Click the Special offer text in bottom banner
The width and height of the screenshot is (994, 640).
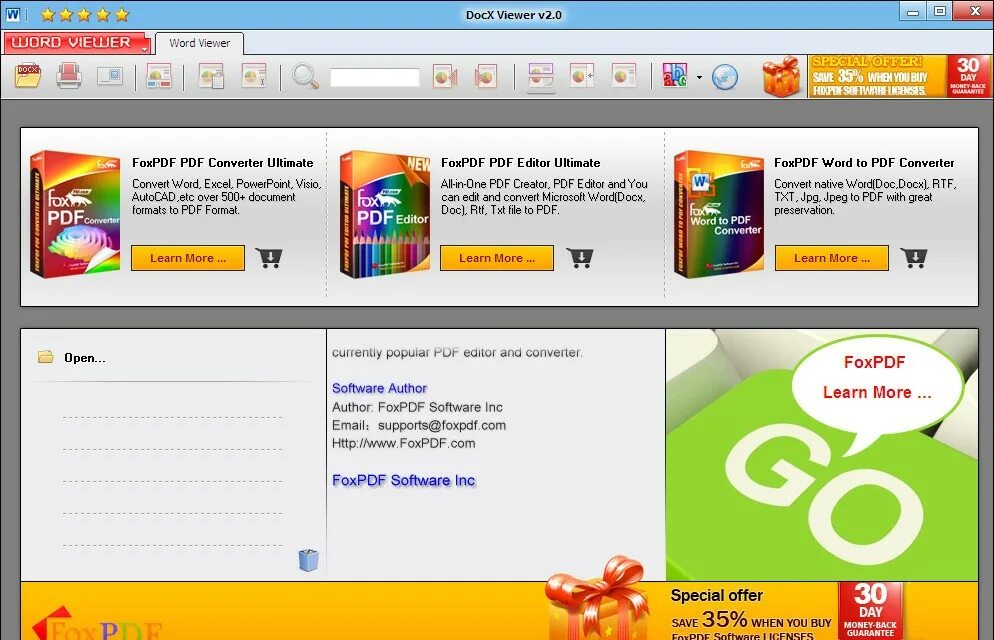[716, 596]
